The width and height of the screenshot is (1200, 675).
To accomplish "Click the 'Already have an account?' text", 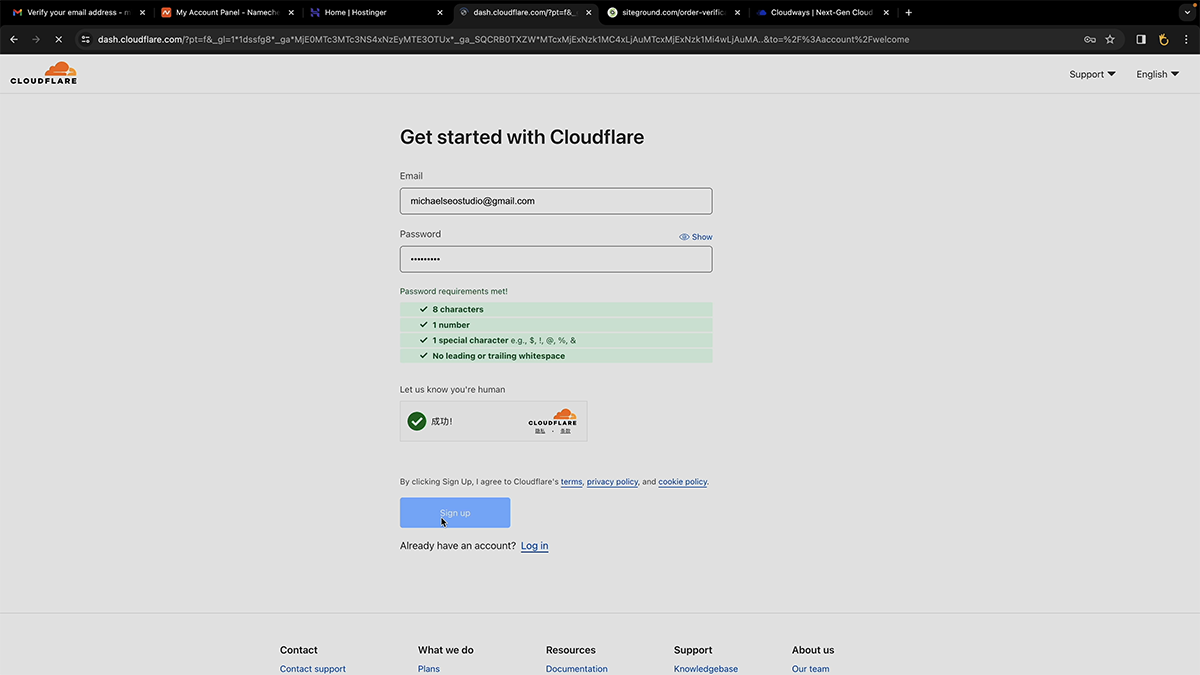I will point(458,546).
